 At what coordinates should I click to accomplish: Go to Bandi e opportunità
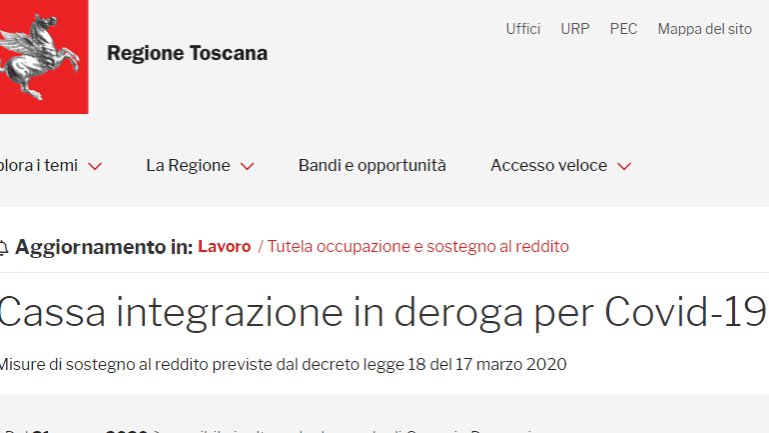point(372,166)
